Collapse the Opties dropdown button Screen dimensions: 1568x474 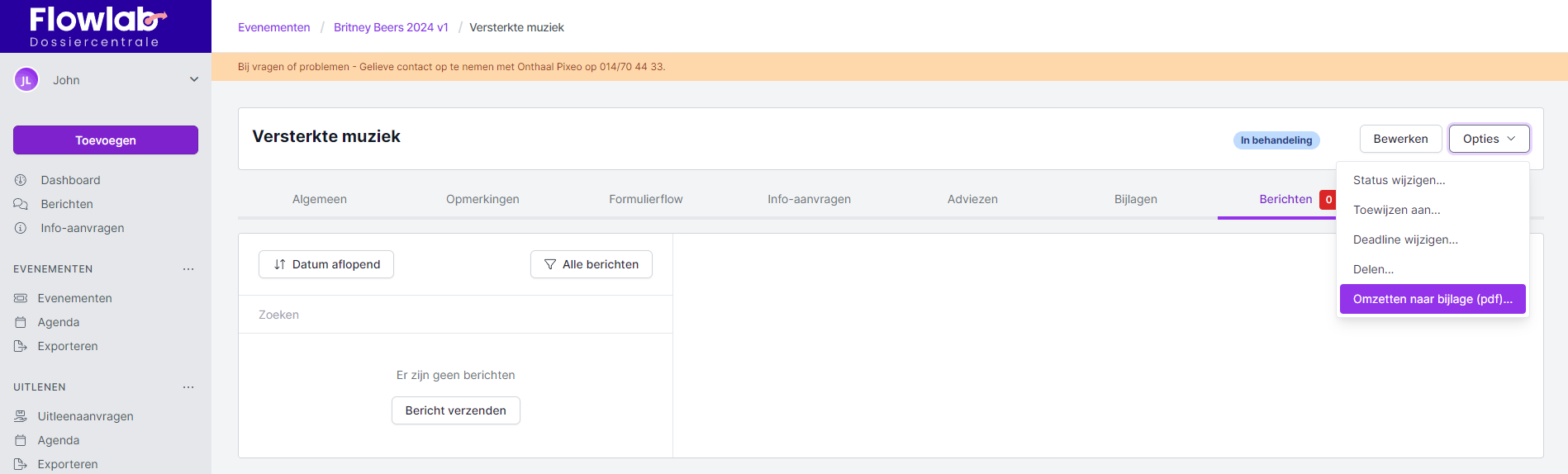(1489, 139)
